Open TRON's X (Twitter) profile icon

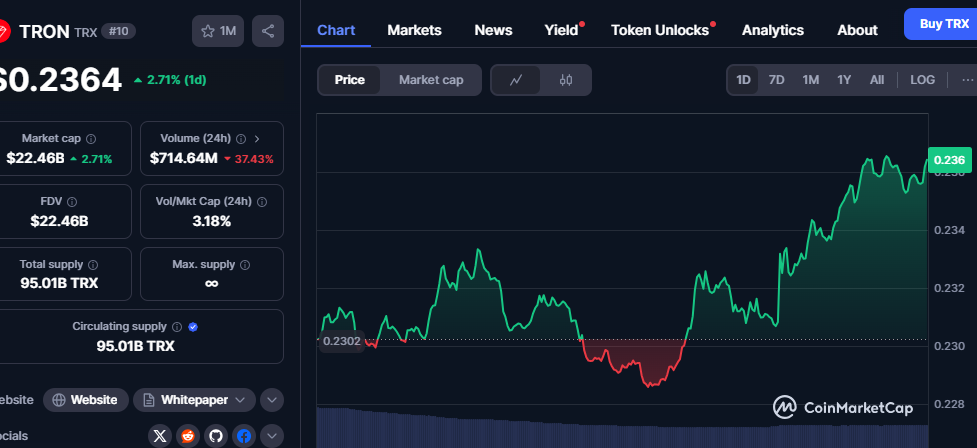[x=160, y=436]
